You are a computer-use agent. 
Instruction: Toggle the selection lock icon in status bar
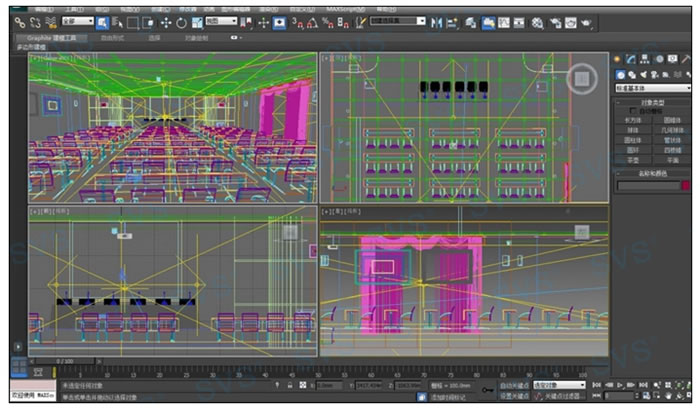coord(290,384)
